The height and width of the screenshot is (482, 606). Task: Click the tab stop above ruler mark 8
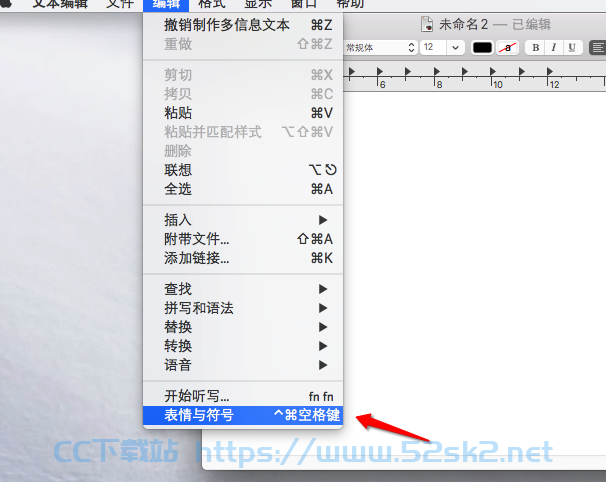[437, 71]
